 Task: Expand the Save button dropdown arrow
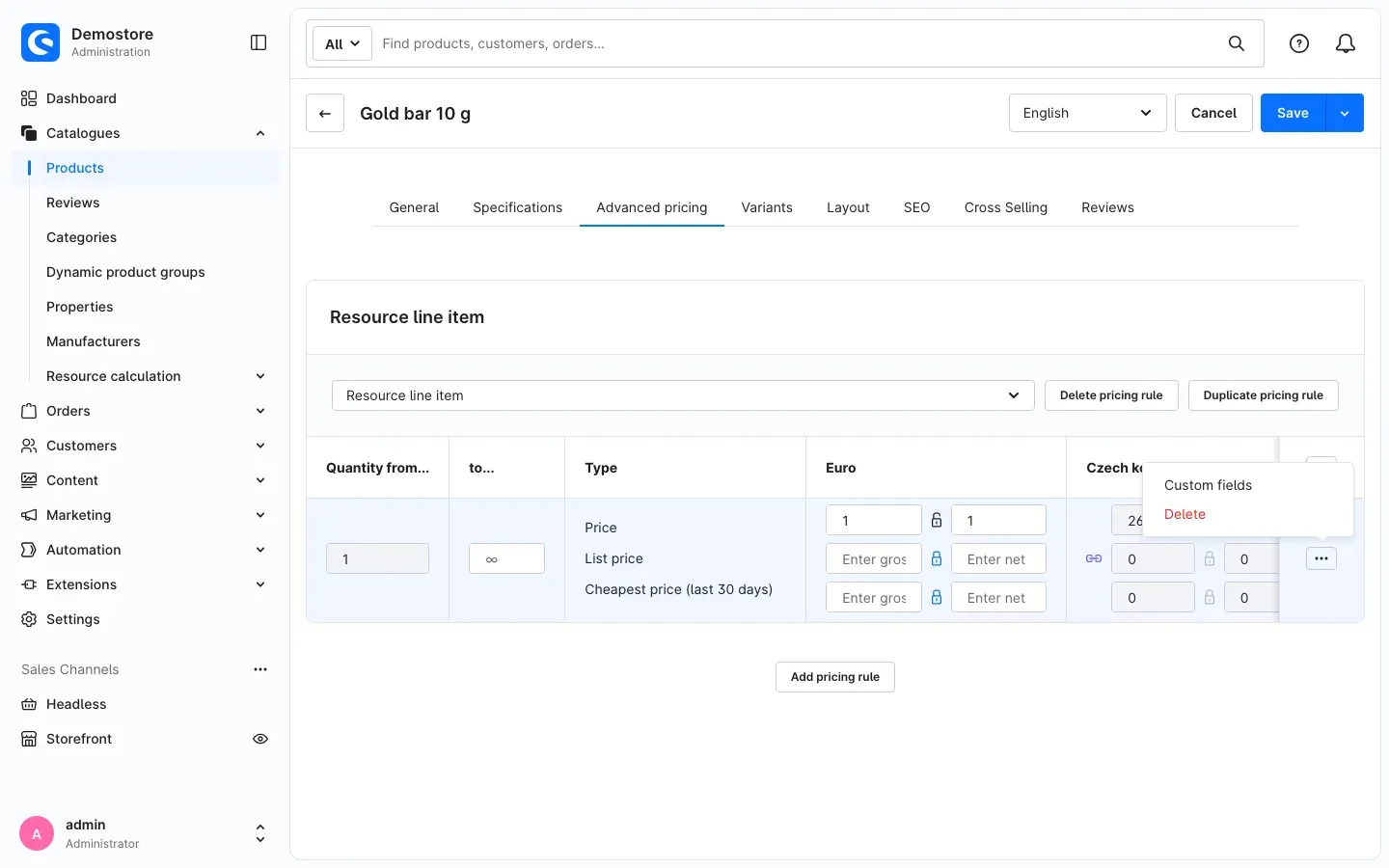pos(1345,113)
